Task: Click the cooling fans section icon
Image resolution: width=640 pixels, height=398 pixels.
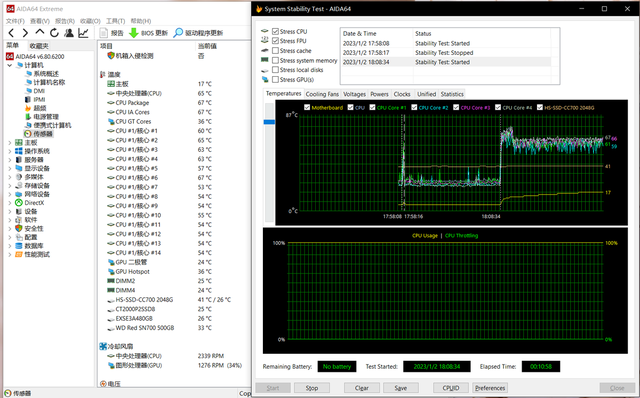Action: point(103,346)
